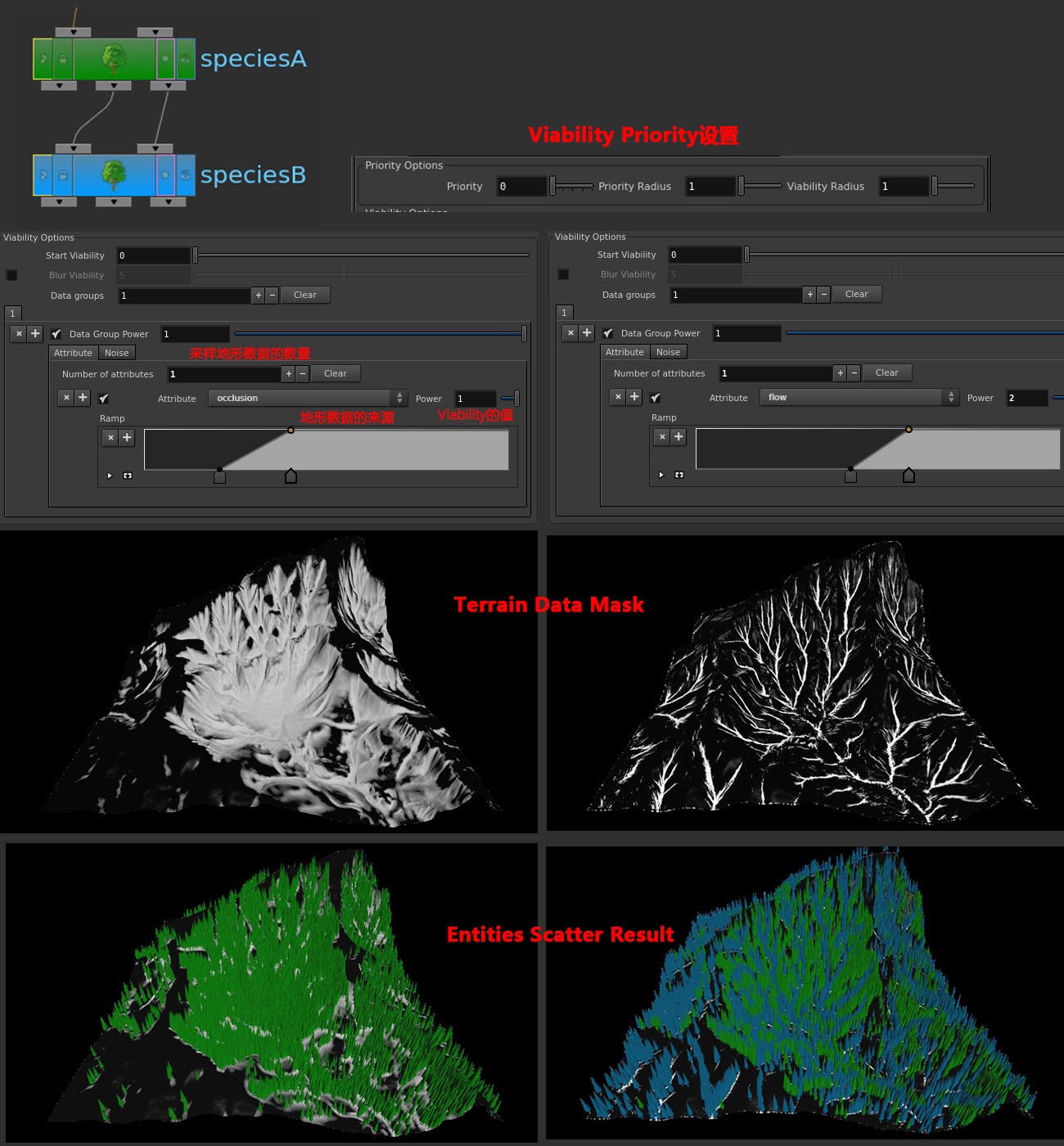Click the tree icon on the speciesB node
The width and height of the screenshot is (1064, 1146).
click(114, 175)
